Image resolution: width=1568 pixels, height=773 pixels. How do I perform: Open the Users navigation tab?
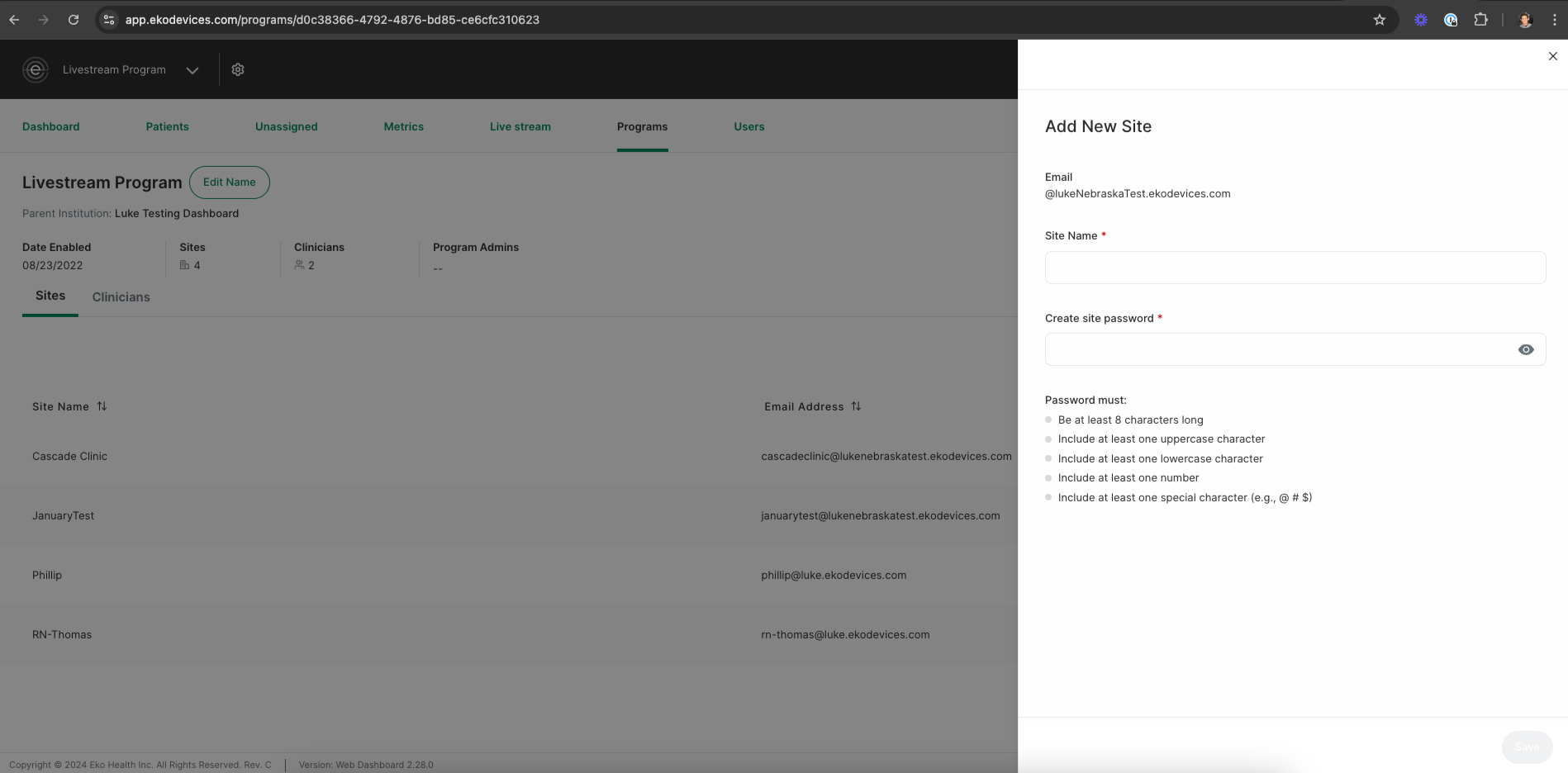tap(749, 126)
